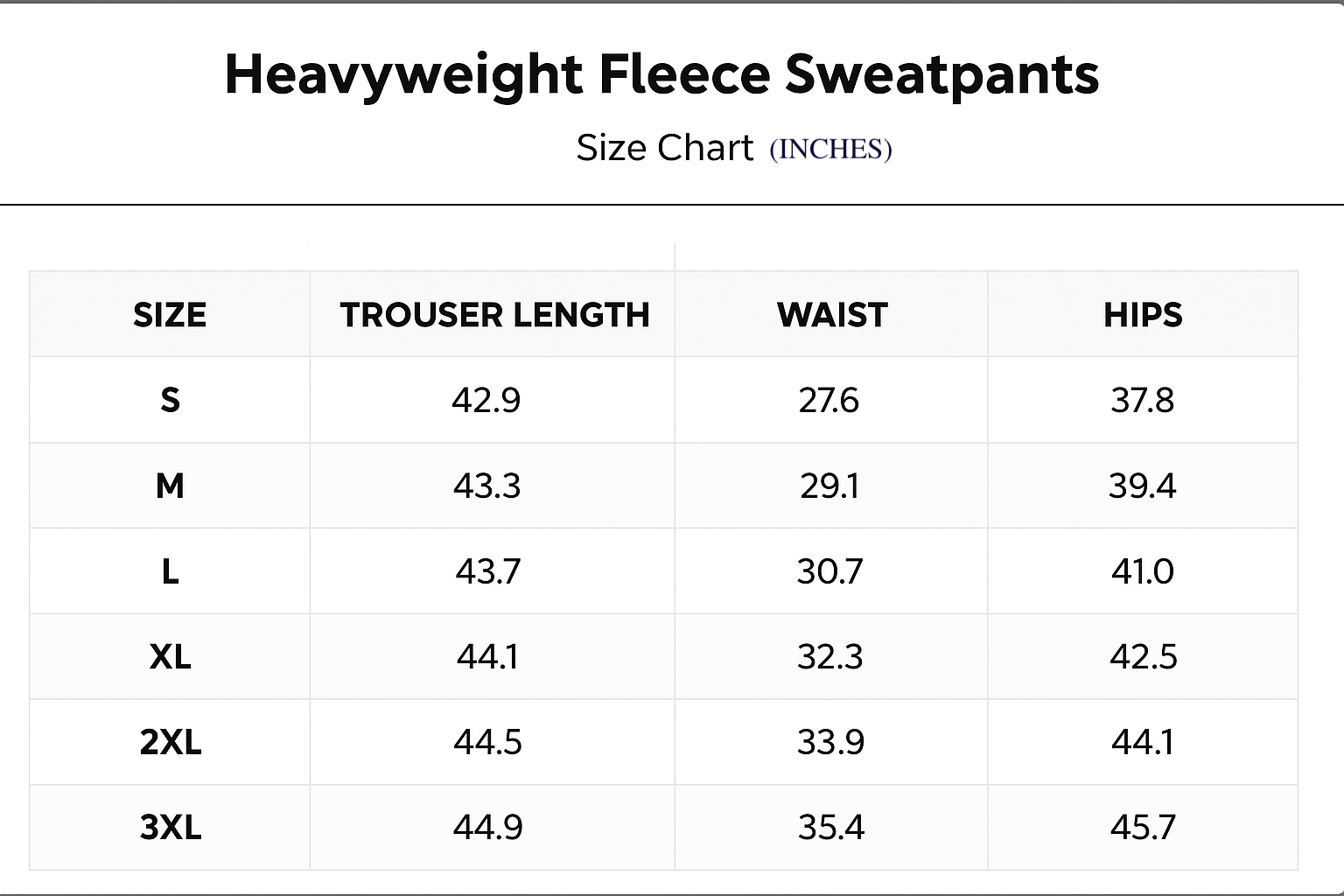Select the WAIST column header
Image resolution: width=1344 pixels, height=896 pixels.
click(832, 315)
